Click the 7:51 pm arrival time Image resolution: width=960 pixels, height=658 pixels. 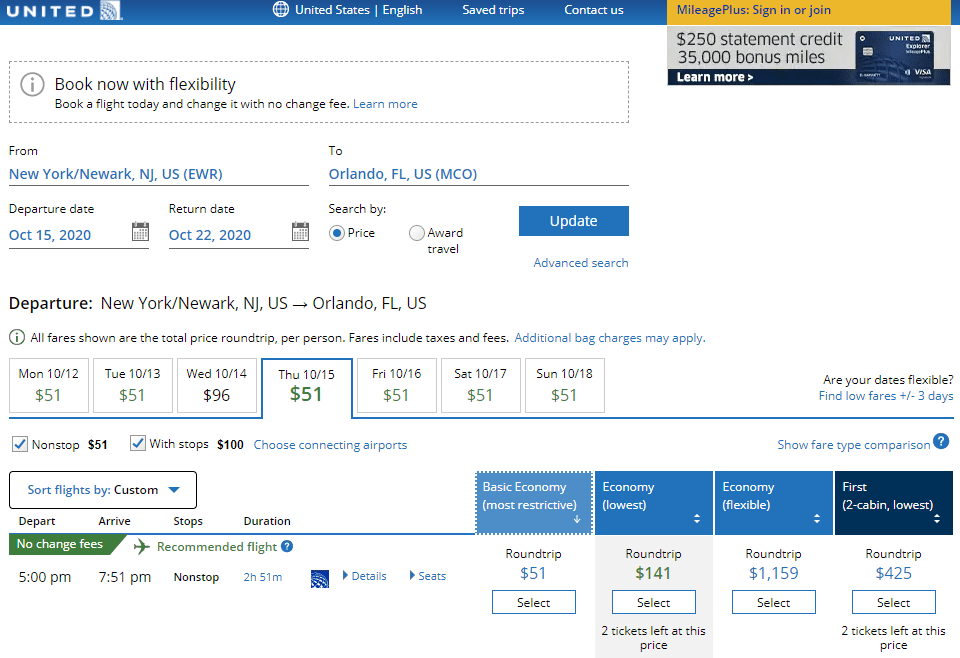(125, 577)
